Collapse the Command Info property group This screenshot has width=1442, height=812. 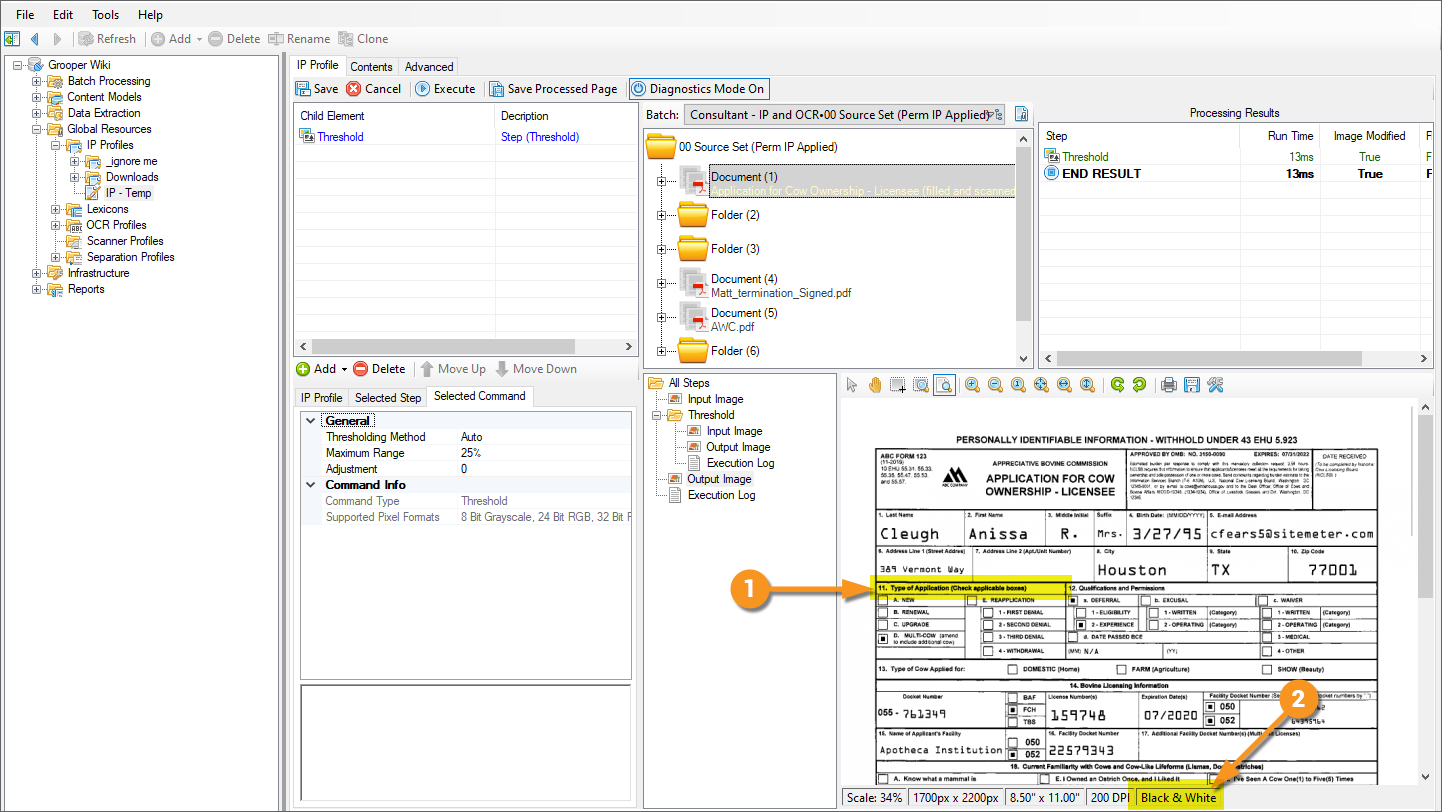[310, 485]
